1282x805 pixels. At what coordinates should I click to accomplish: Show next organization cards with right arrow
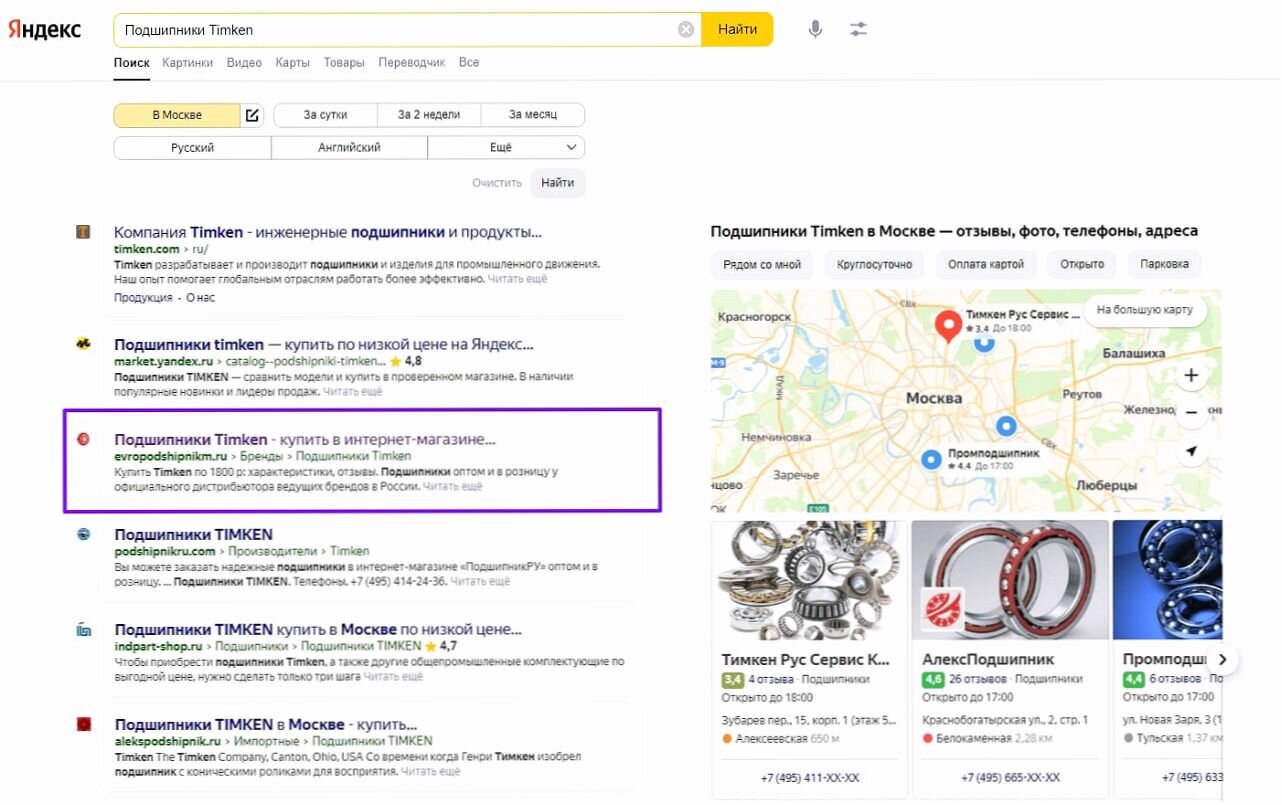point(1223,660)
